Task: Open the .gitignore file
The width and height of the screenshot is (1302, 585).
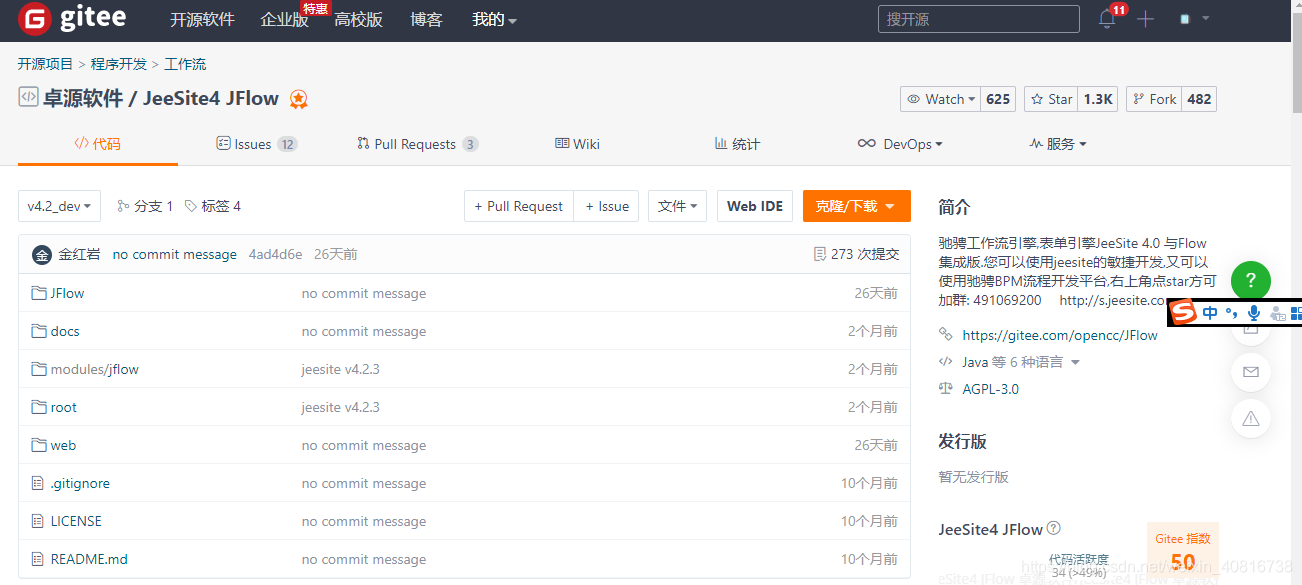Action: click(x=80, y=483)
